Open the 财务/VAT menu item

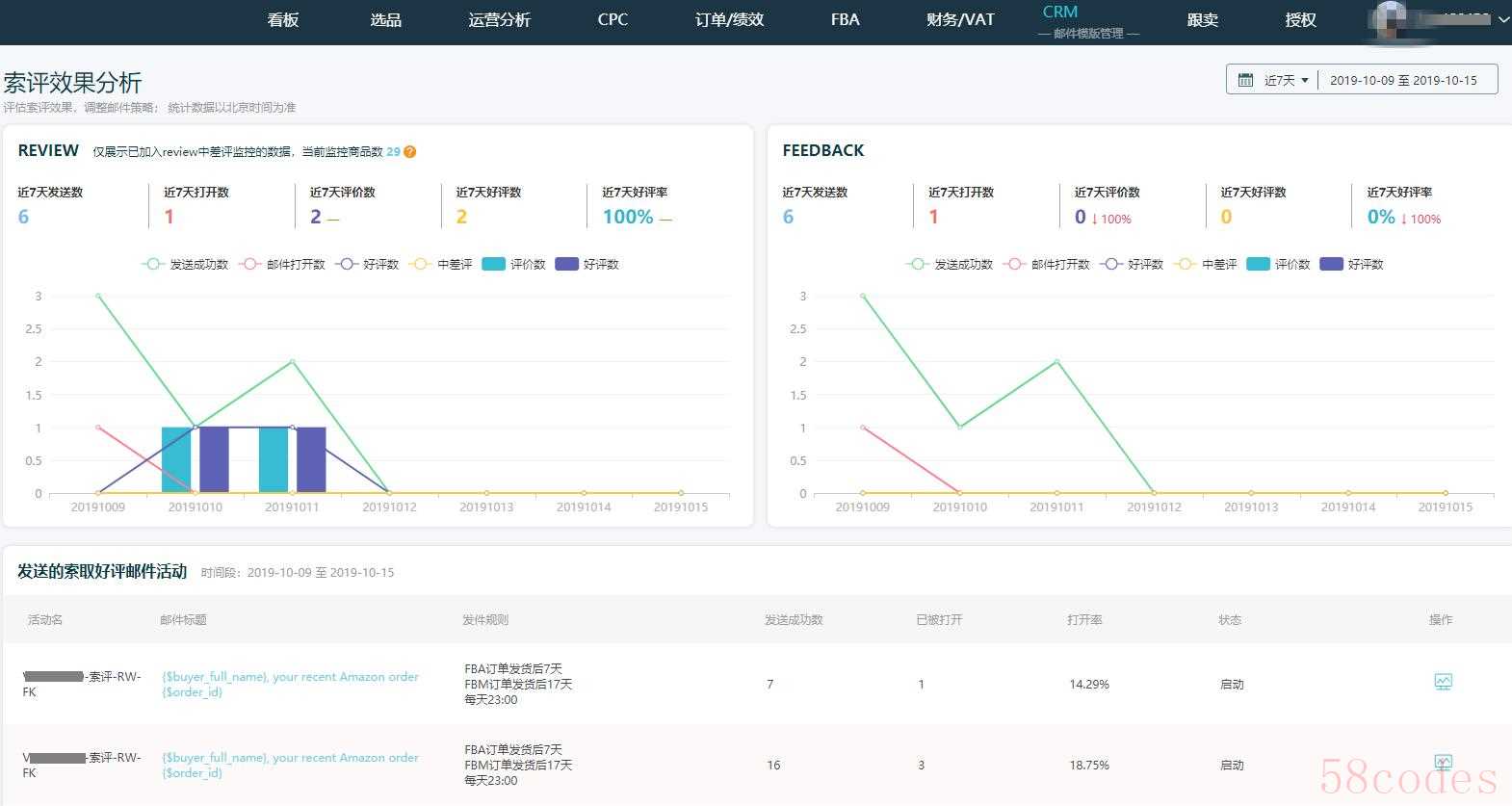pos(960,20)
